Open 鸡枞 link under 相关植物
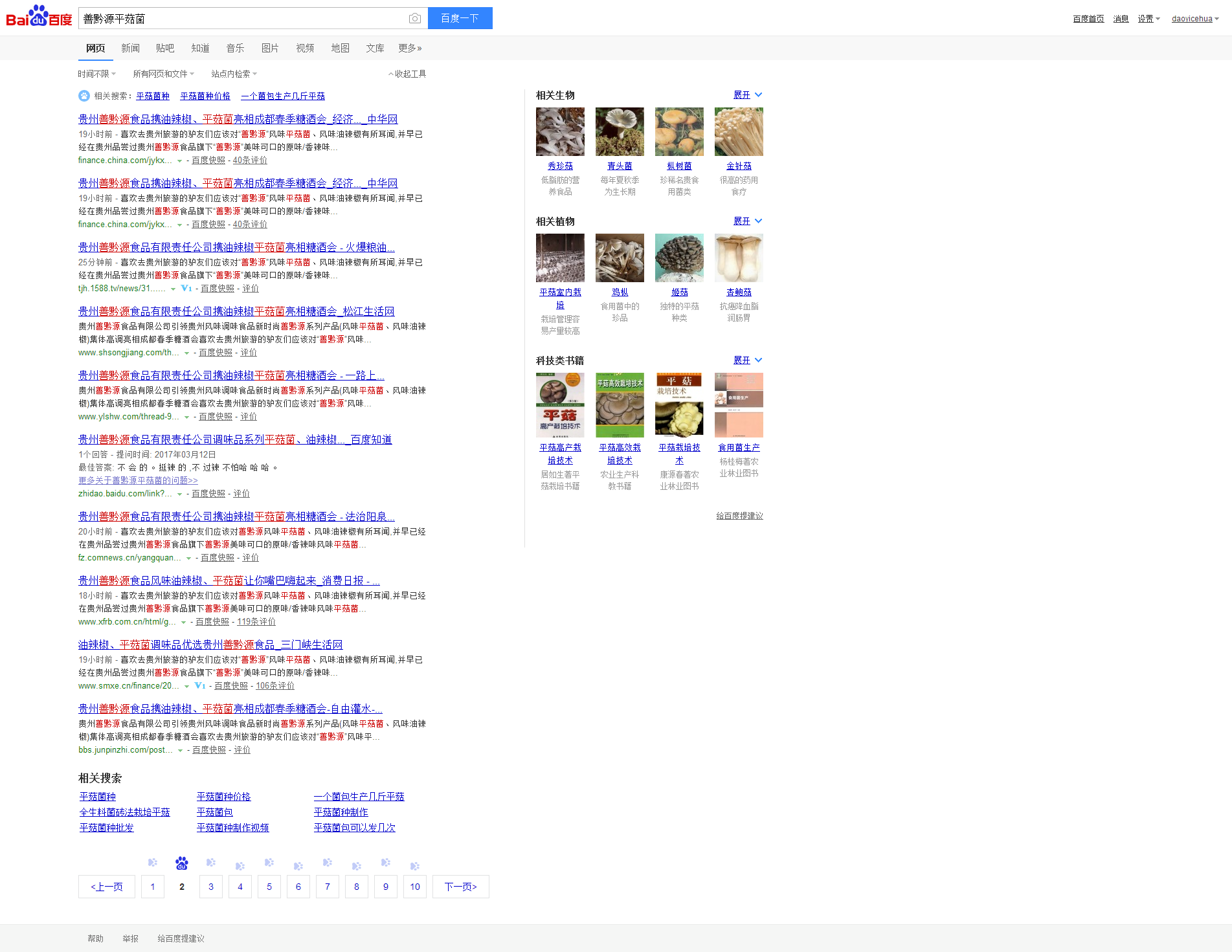1232x952 pixels. click(x=620, y=293)
